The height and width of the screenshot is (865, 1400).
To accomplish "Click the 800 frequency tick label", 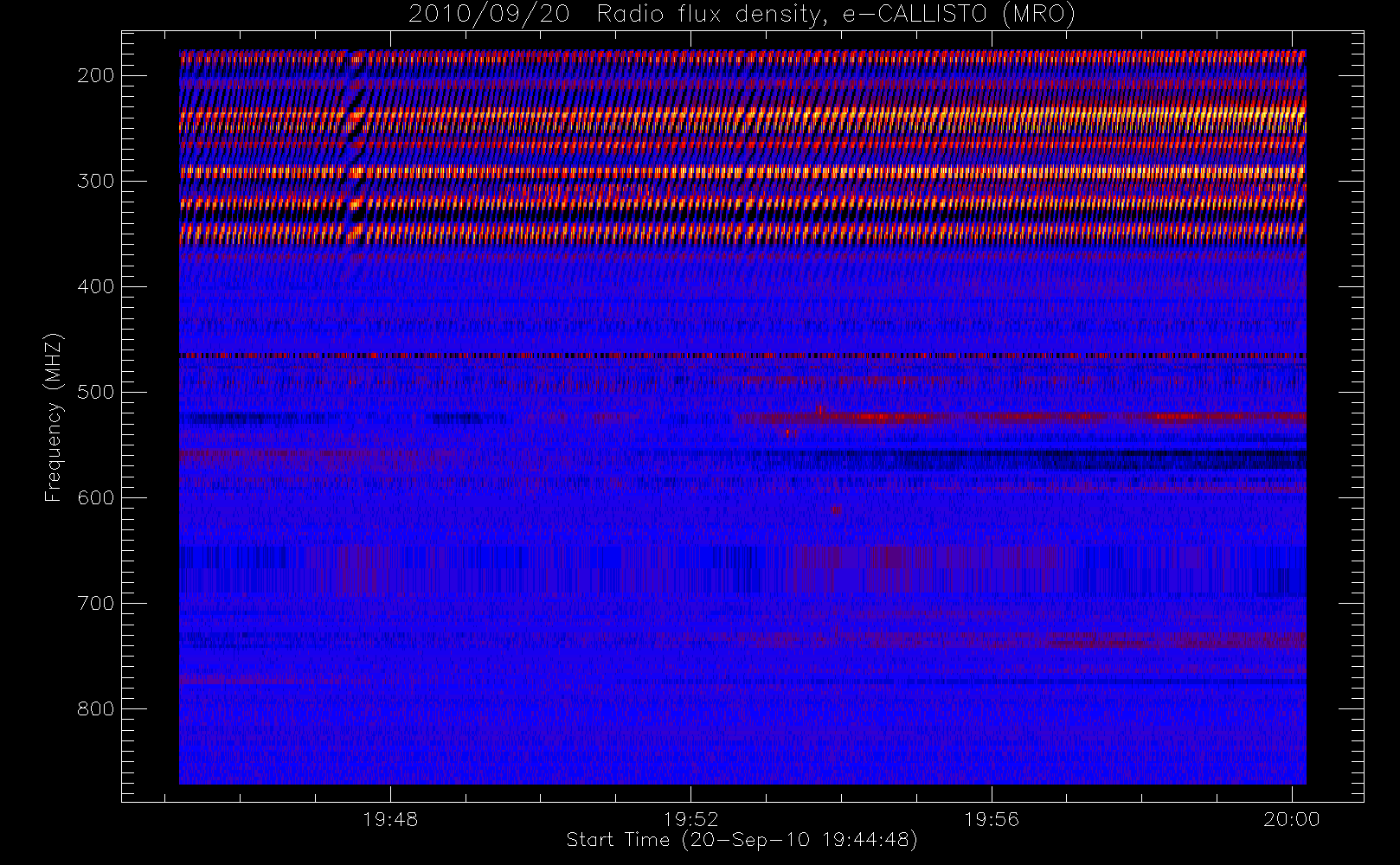I will (96, 708).
